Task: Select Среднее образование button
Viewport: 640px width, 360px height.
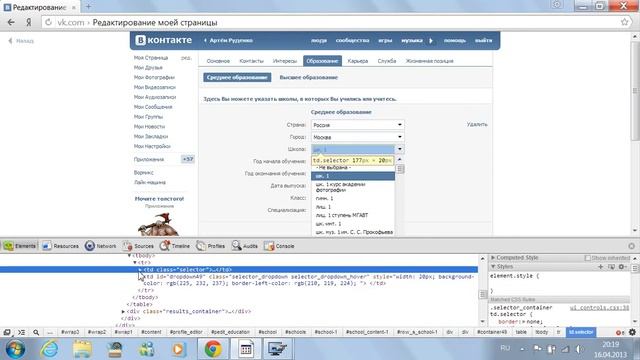Action: (x=237, y=78)
